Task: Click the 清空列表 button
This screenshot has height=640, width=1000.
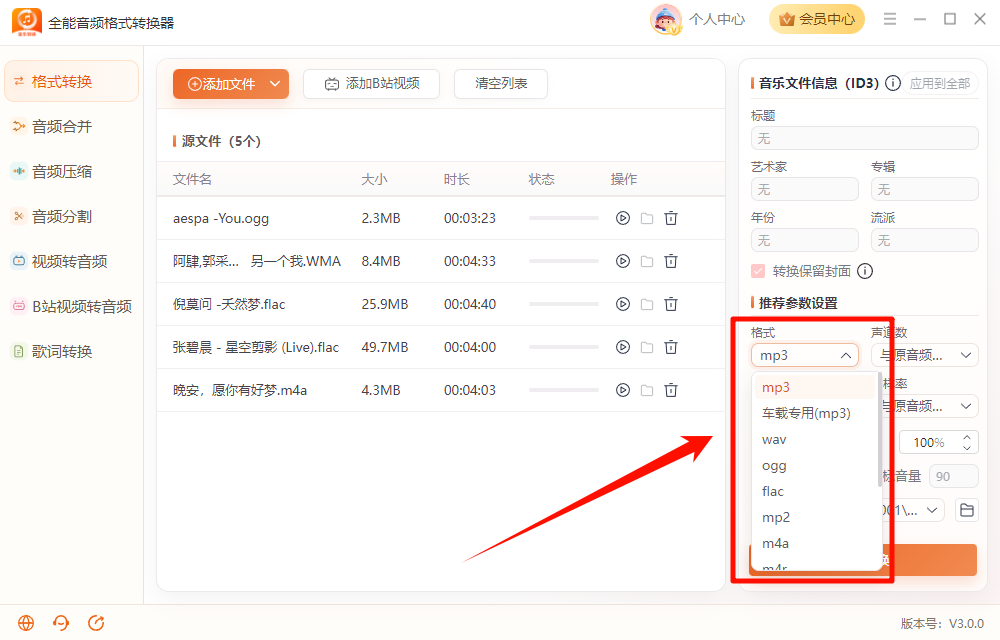Action: [x=501, y=84]
